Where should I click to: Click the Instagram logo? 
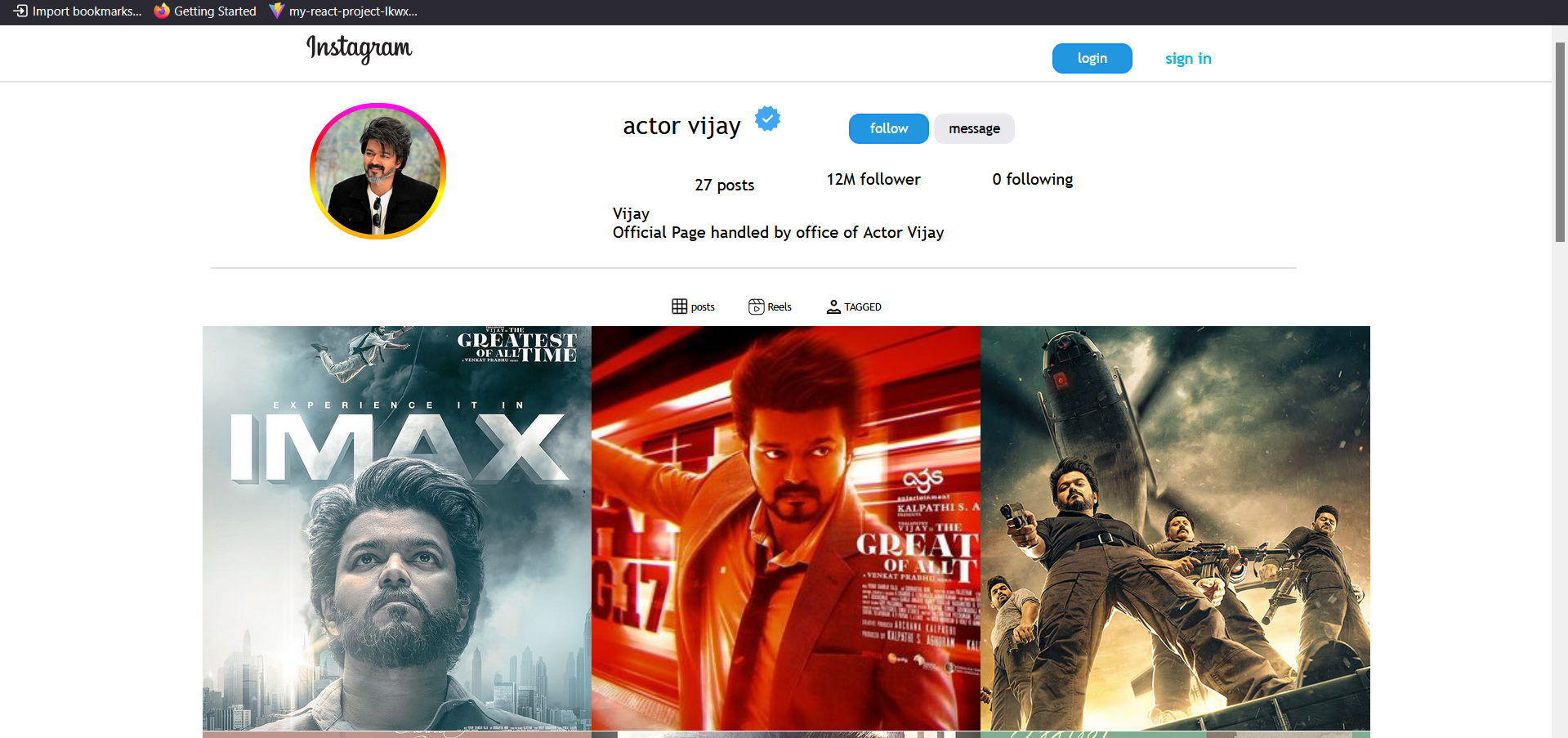pyautogui.click(x=359, y=48)
